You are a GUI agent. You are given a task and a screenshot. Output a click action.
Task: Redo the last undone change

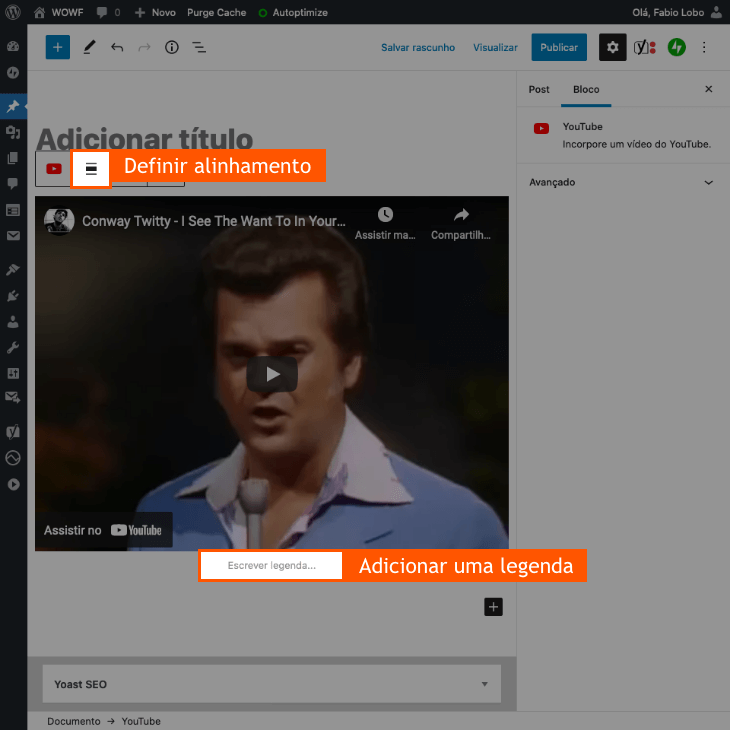144,47
